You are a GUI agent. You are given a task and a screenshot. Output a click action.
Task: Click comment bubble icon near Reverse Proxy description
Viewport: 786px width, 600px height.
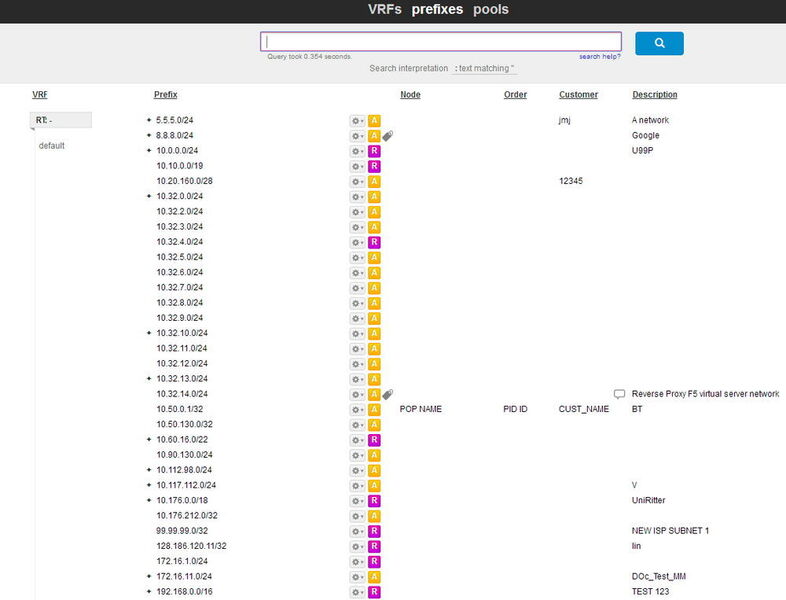620,394
